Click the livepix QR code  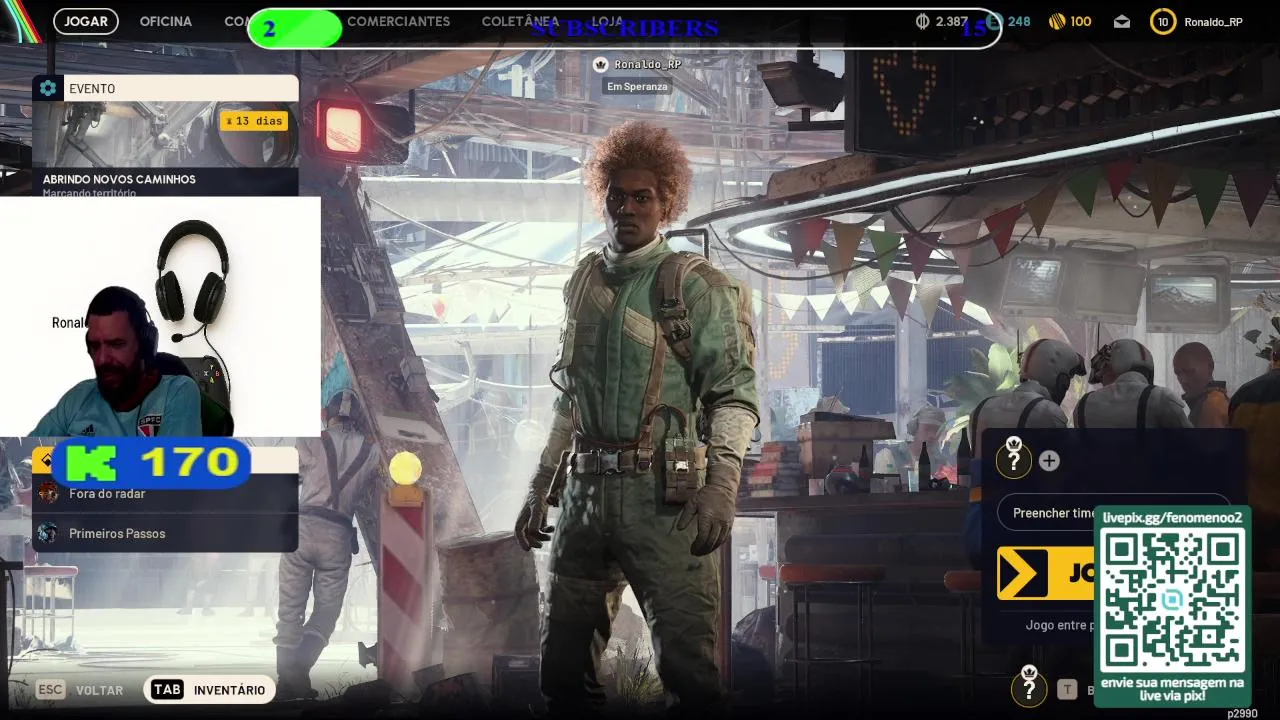coord(1172,601)
